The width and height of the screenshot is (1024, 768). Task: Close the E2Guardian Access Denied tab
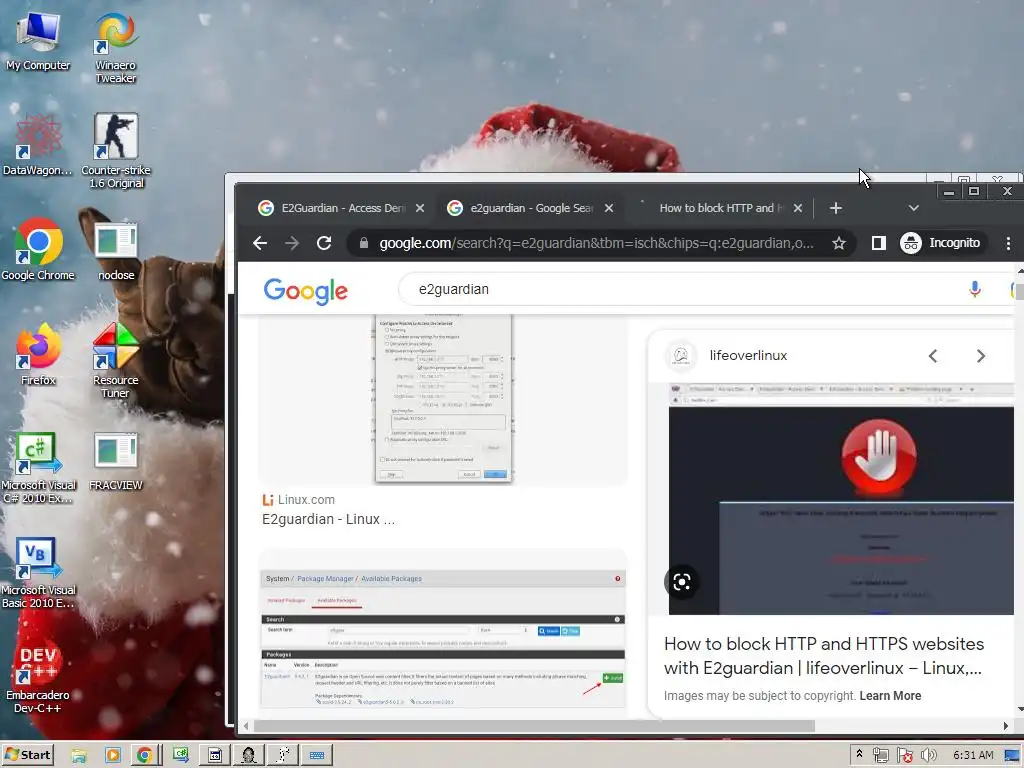420,208
